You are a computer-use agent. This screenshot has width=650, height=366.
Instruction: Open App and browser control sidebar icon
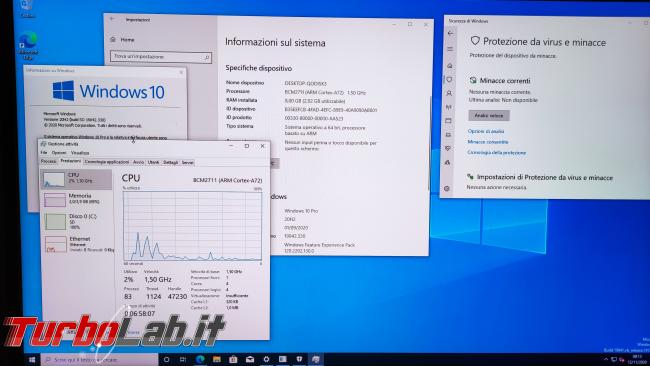pos(448,121)
